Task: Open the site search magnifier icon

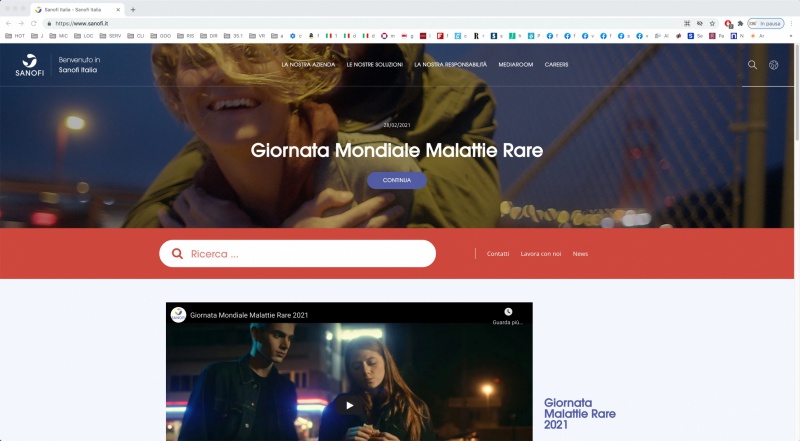Action: 753,65
